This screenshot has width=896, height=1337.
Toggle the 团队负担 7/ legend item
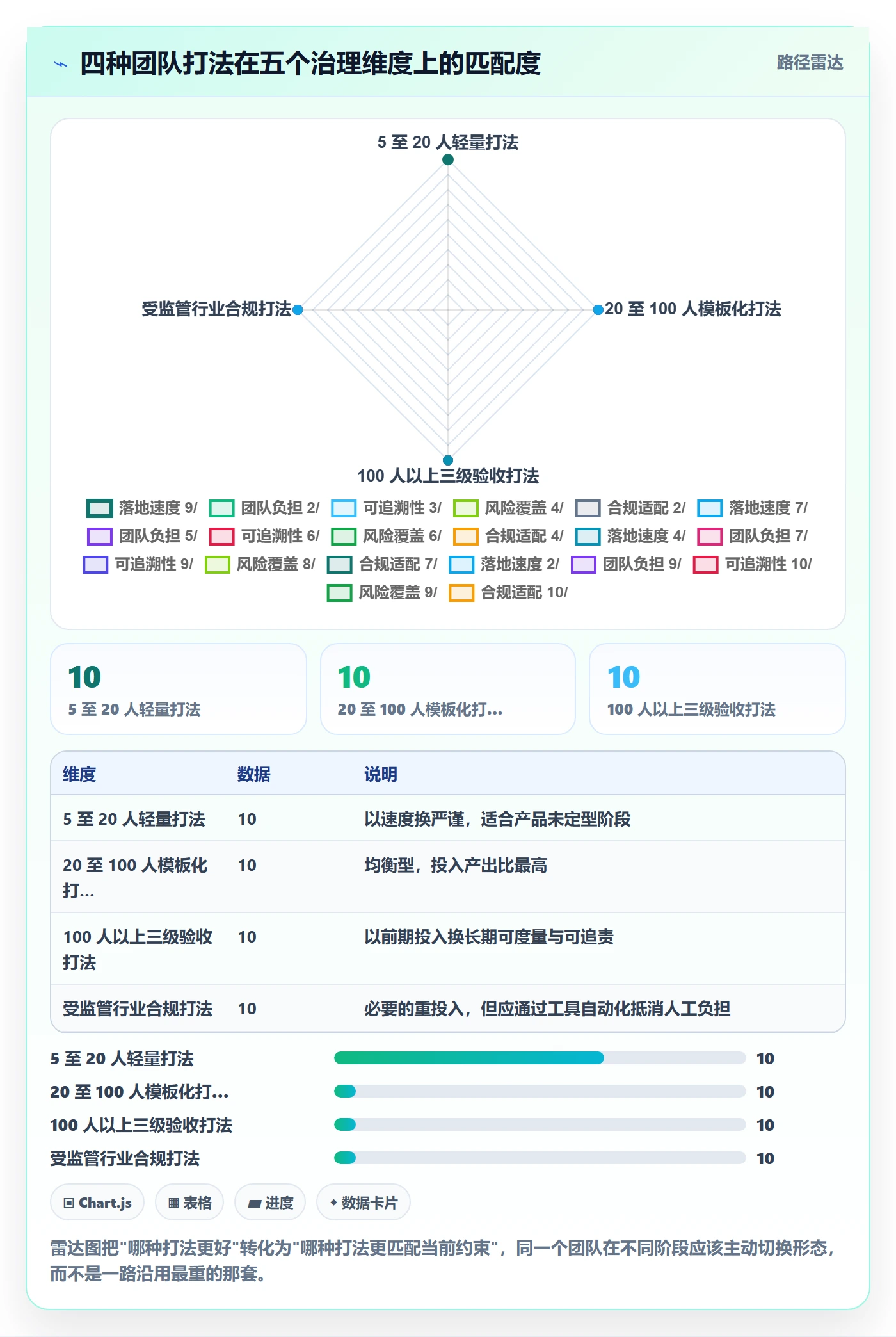pos(753,536)
